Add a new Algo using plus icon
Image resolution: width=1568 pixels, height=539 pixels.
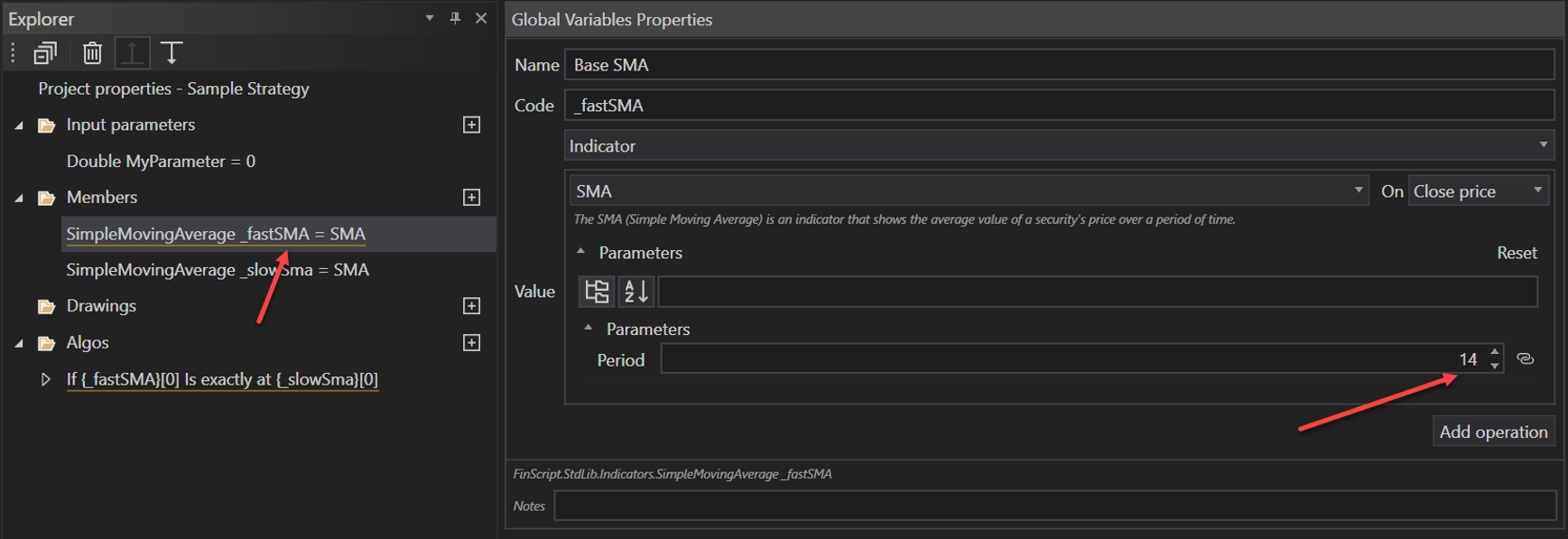[471, 343]
